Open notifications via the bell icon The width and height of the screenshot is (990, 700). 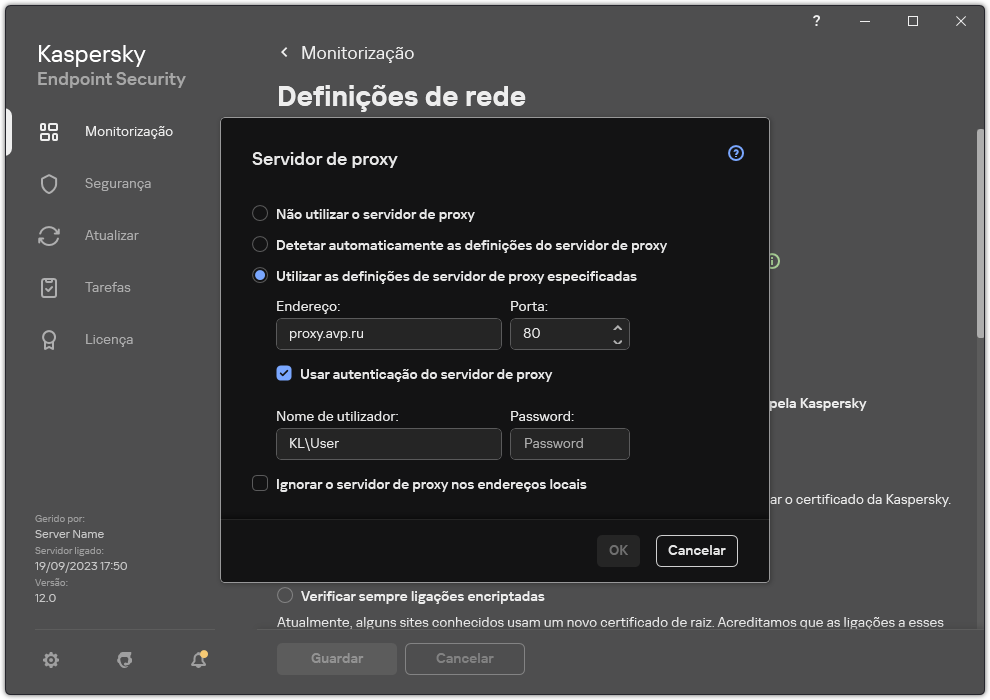[198, 660]
